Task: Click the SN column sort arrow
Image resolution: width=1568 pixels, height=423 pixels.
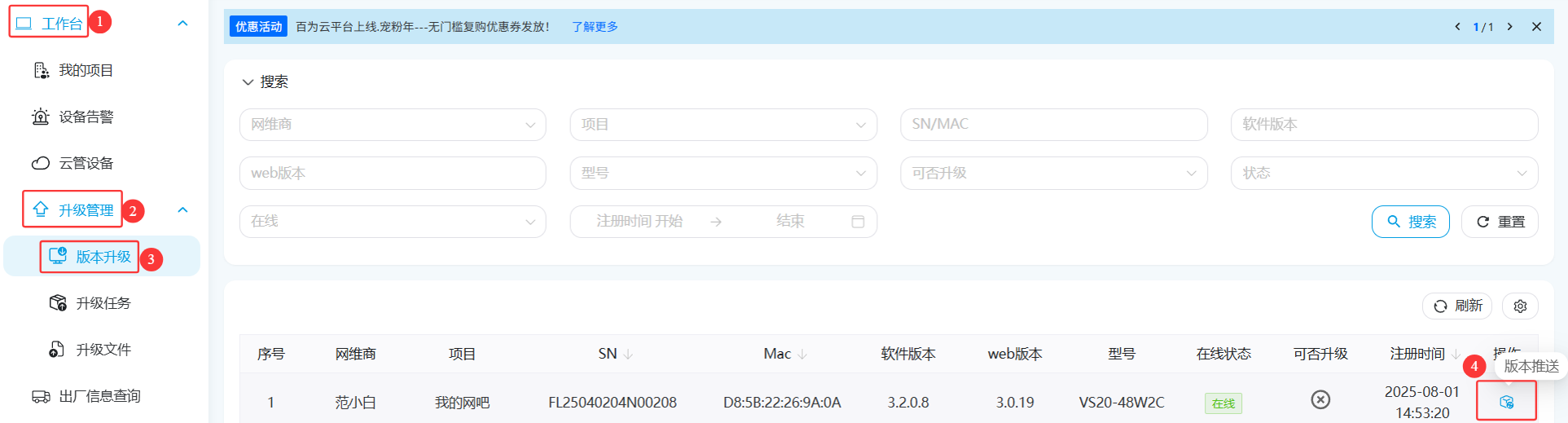Action: [628, 354]
